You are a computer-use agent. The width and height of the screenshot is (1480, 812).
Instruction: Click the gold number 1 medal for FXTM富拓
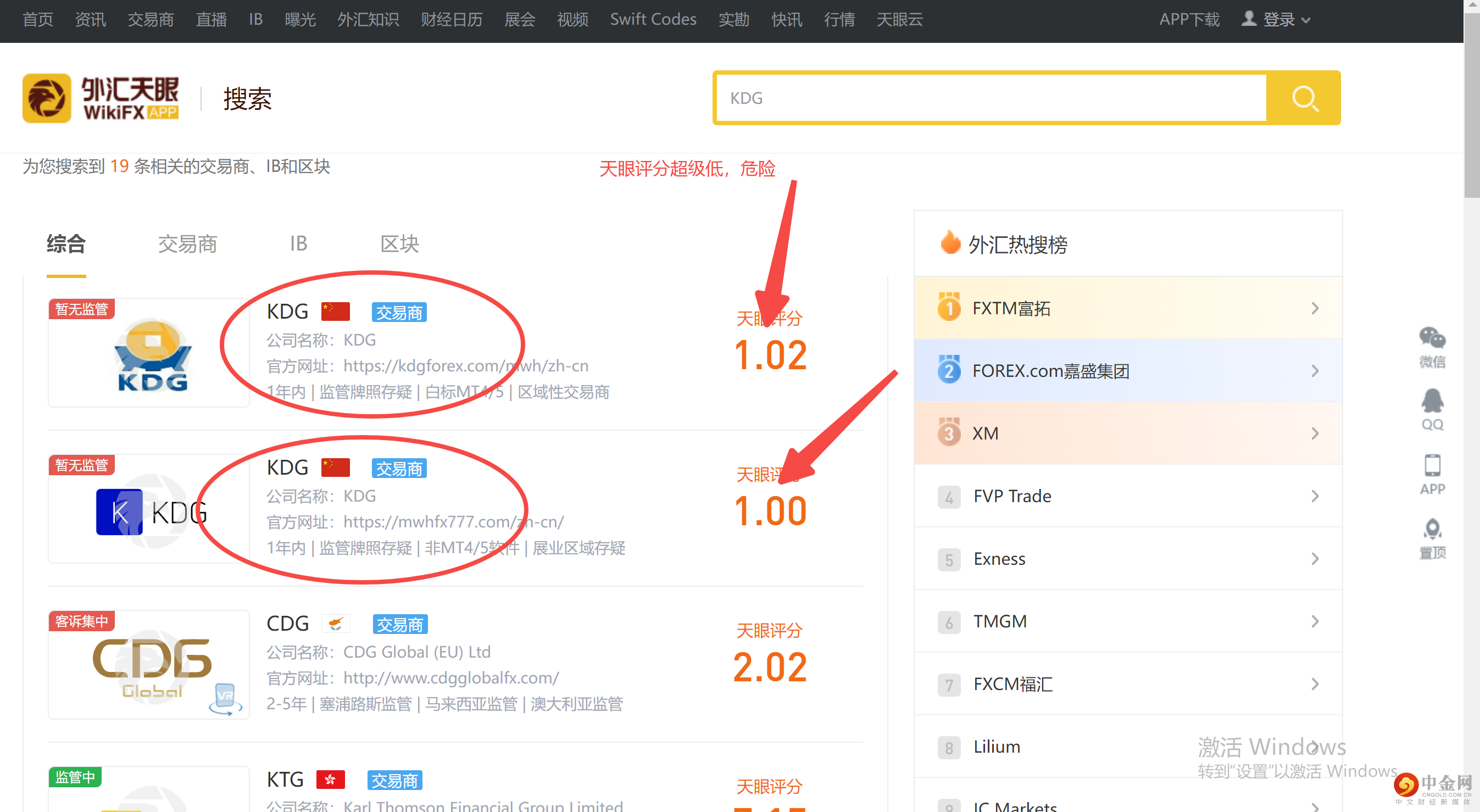tap(949, 308)
